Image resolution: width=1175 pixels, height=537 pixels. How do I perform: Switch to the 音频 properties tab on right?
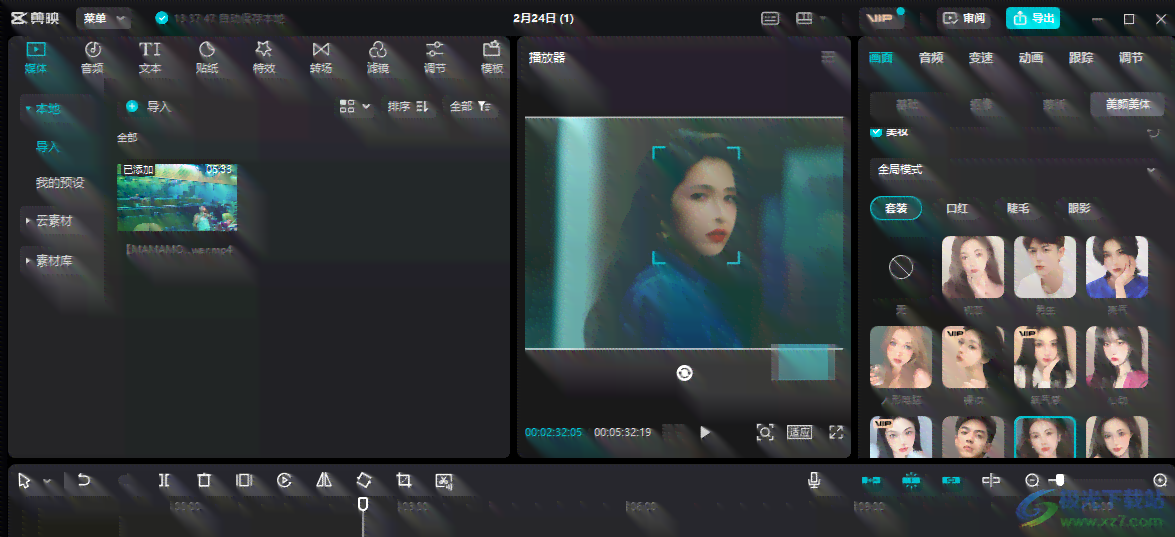[931, 58]
